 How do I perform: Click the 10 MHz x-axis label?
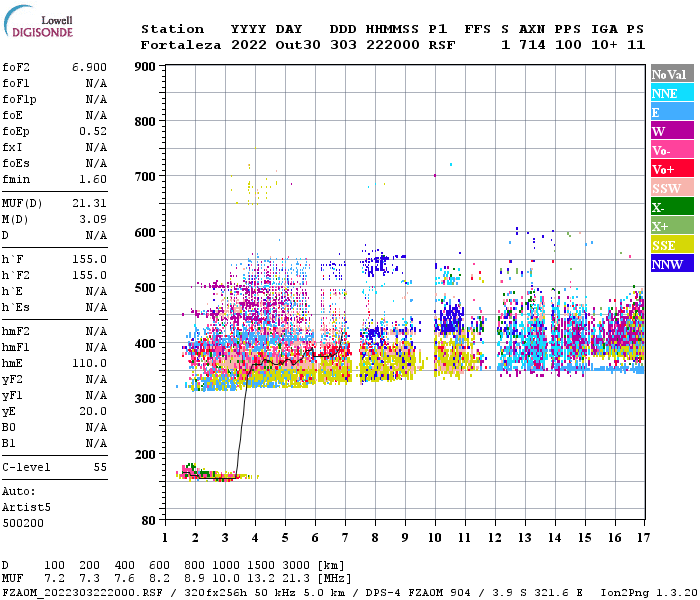(x=435, y=538)
